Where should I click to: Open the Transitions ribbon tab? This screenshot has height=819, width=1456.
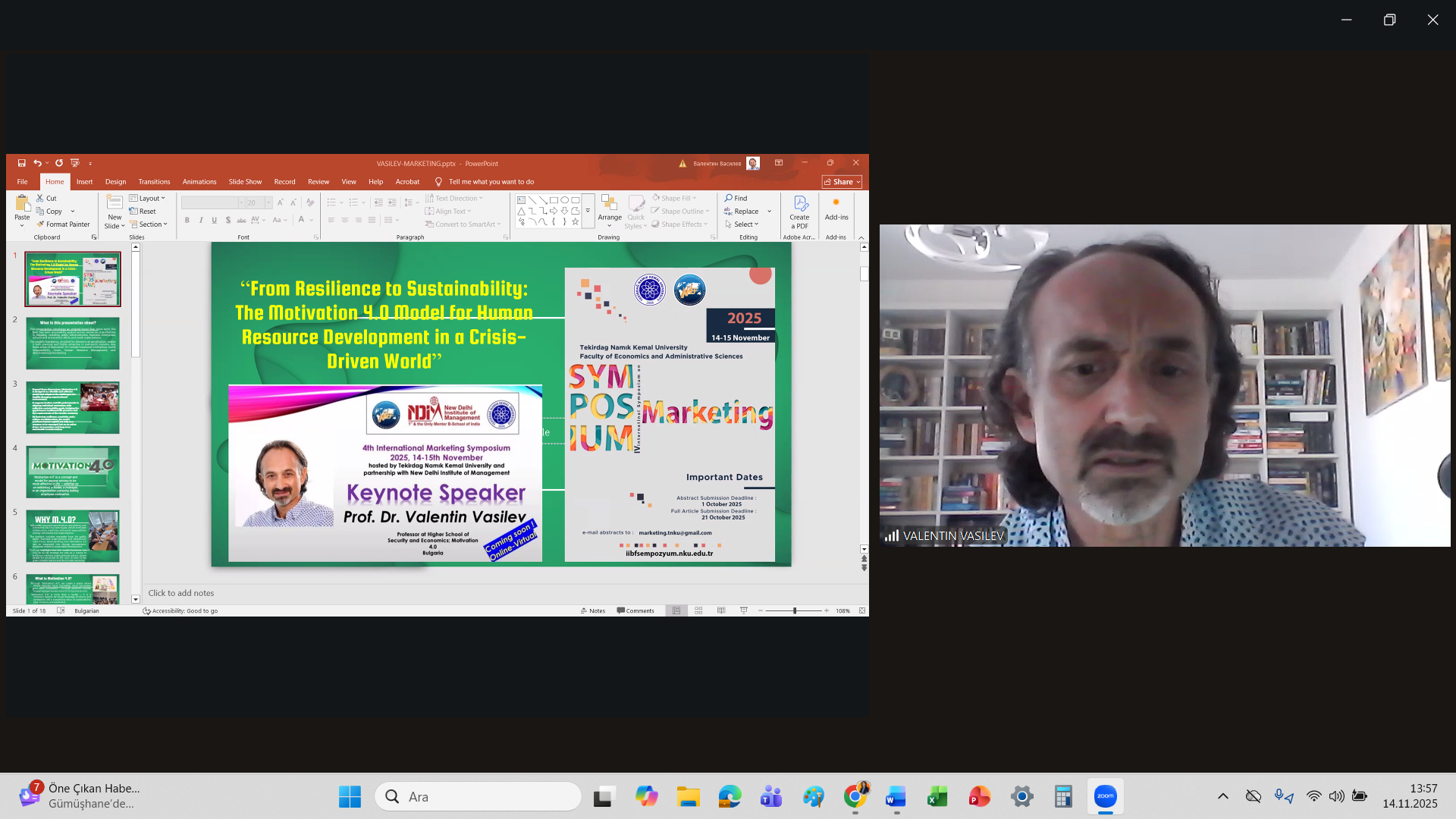point(154,182)
